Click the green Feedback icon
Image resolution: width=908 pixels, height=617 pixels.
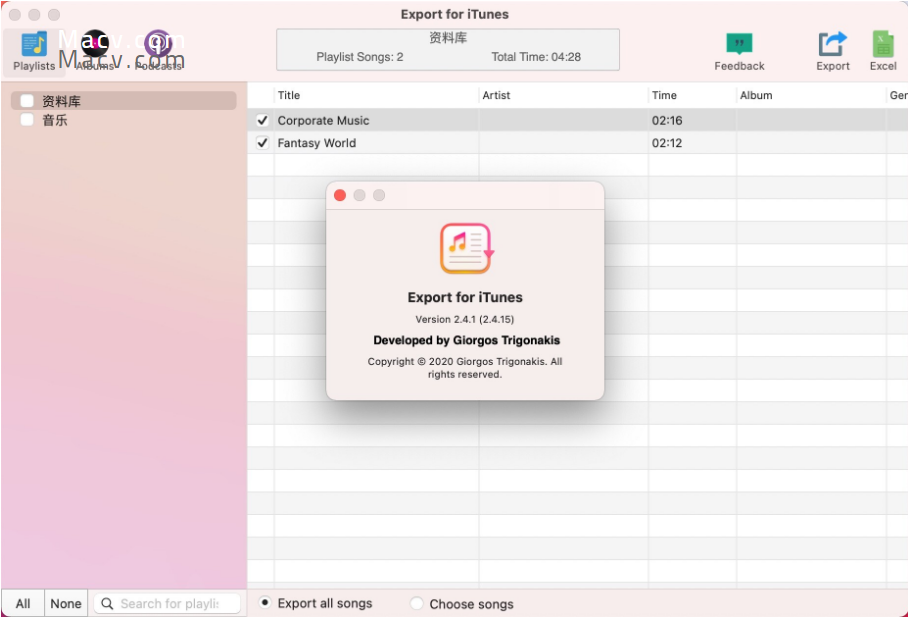(738, 43)
